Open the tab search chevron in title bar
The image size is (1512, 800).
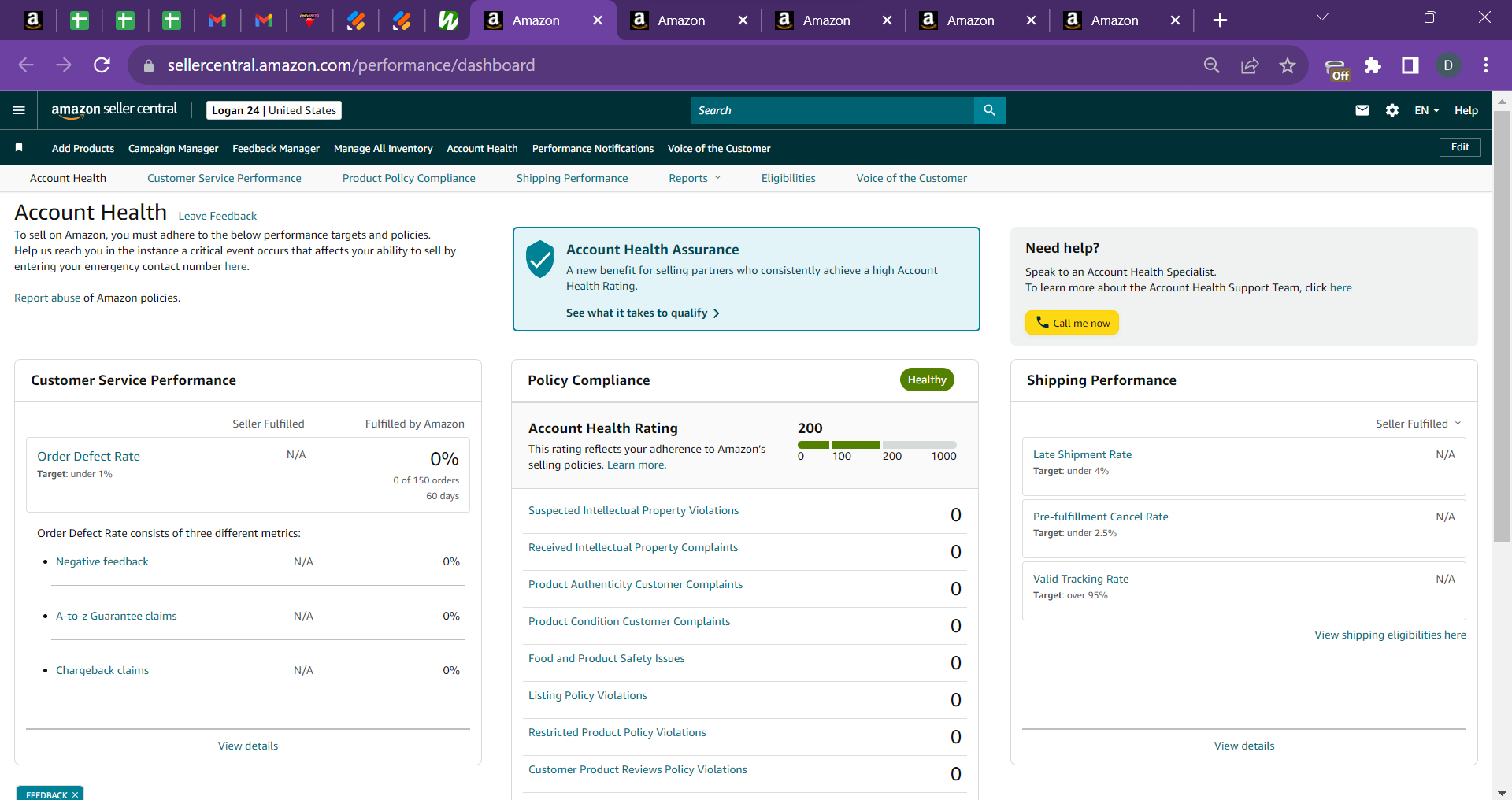tap(1322, 17)
